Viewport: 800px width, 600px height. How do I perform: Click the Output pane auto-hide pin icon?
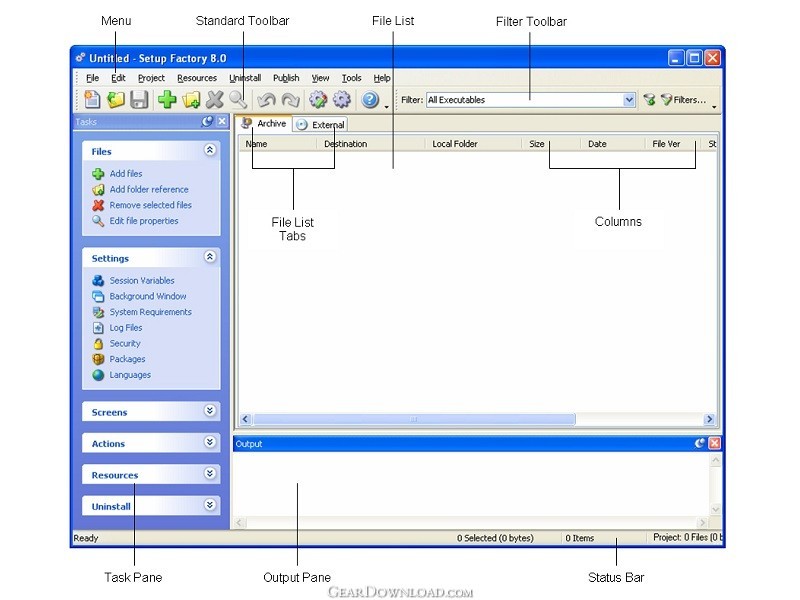tap(700, 443)
